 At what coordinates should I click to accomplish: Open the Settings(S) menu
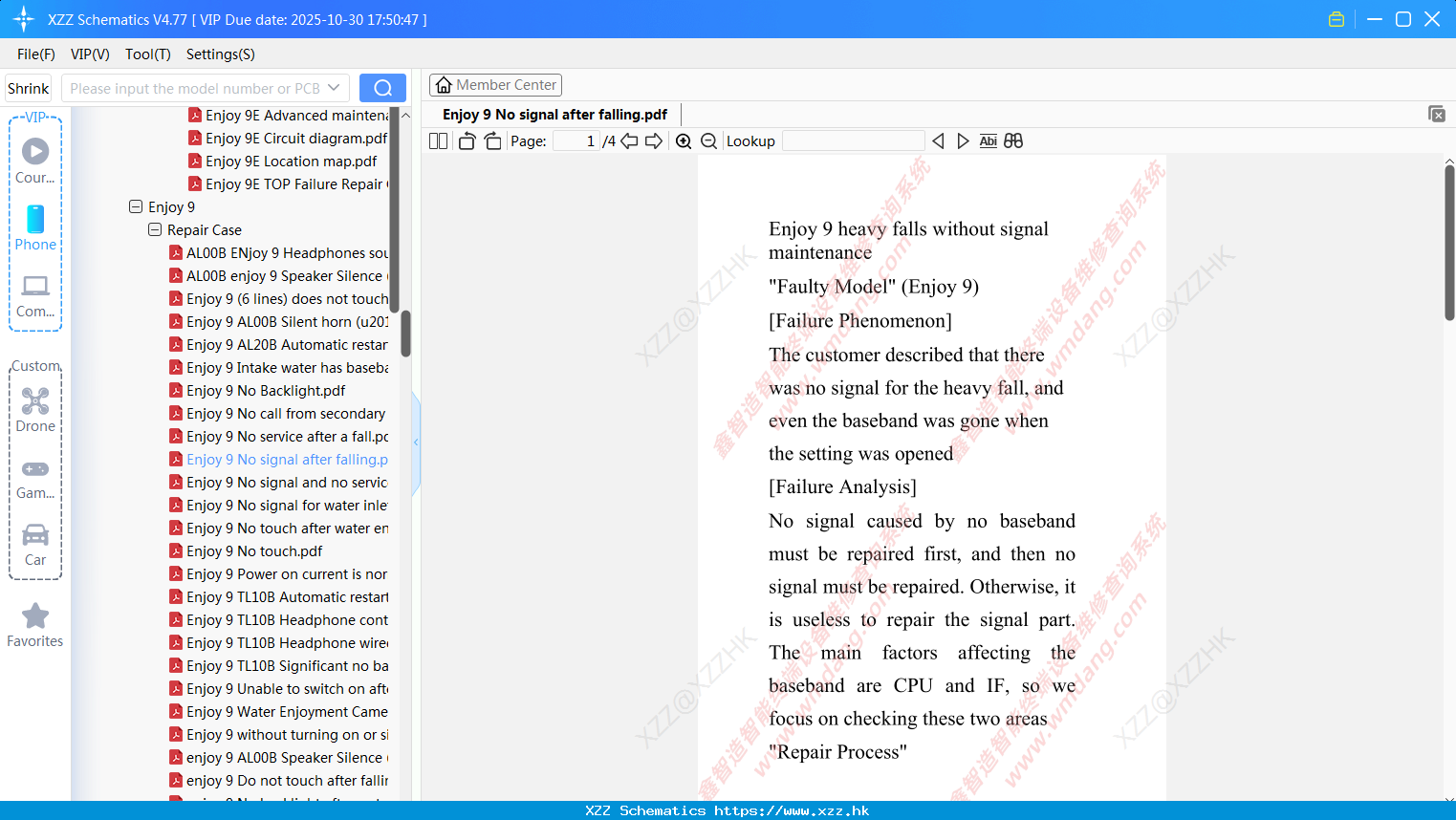tap(221, 54)
